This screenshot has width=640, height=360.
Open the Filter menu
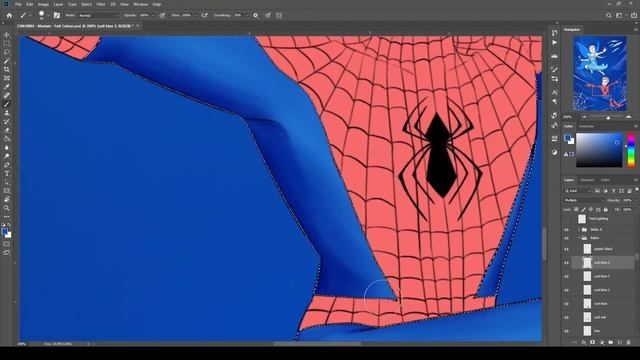(101, 4)
